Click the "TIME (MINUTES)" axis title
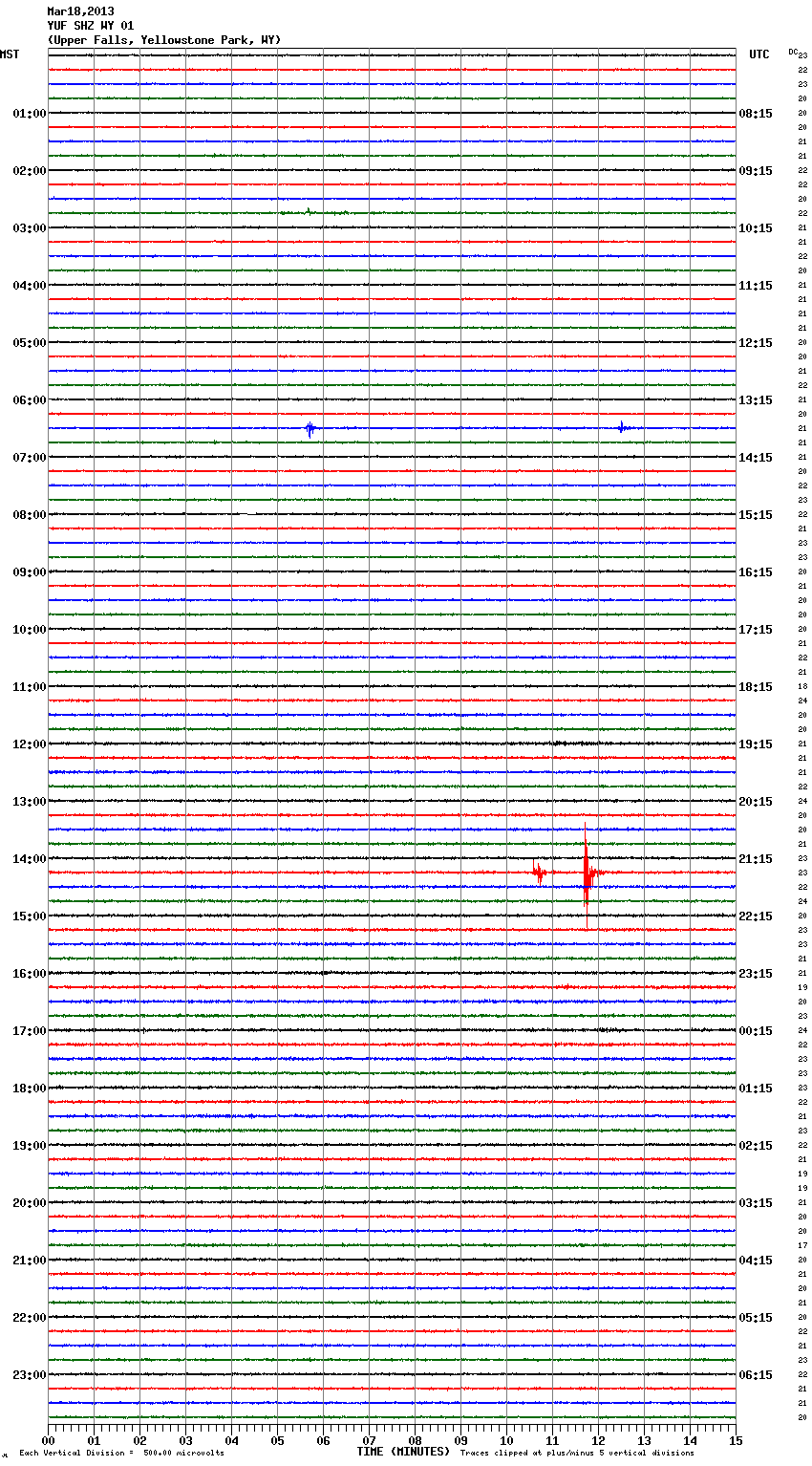The width and height of the screenshot is (812, 1466). 403,1452
